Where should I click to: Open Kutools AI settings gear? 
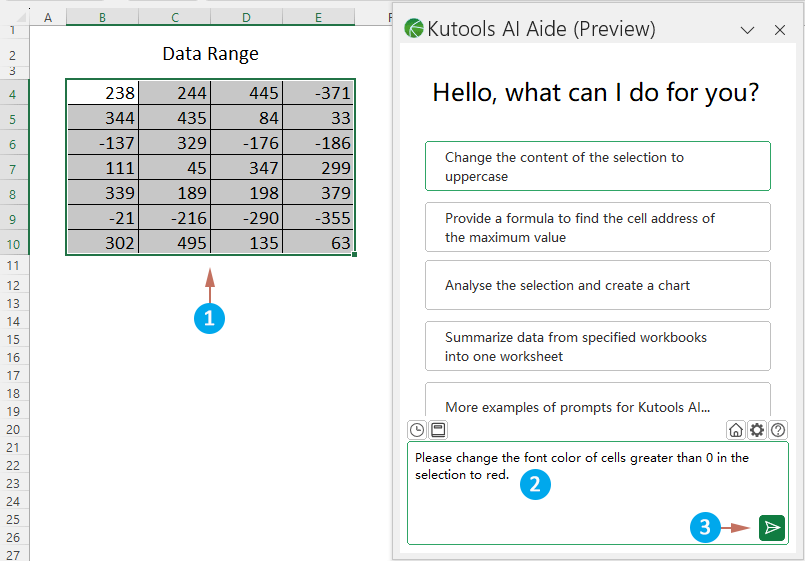pos(757,430)
